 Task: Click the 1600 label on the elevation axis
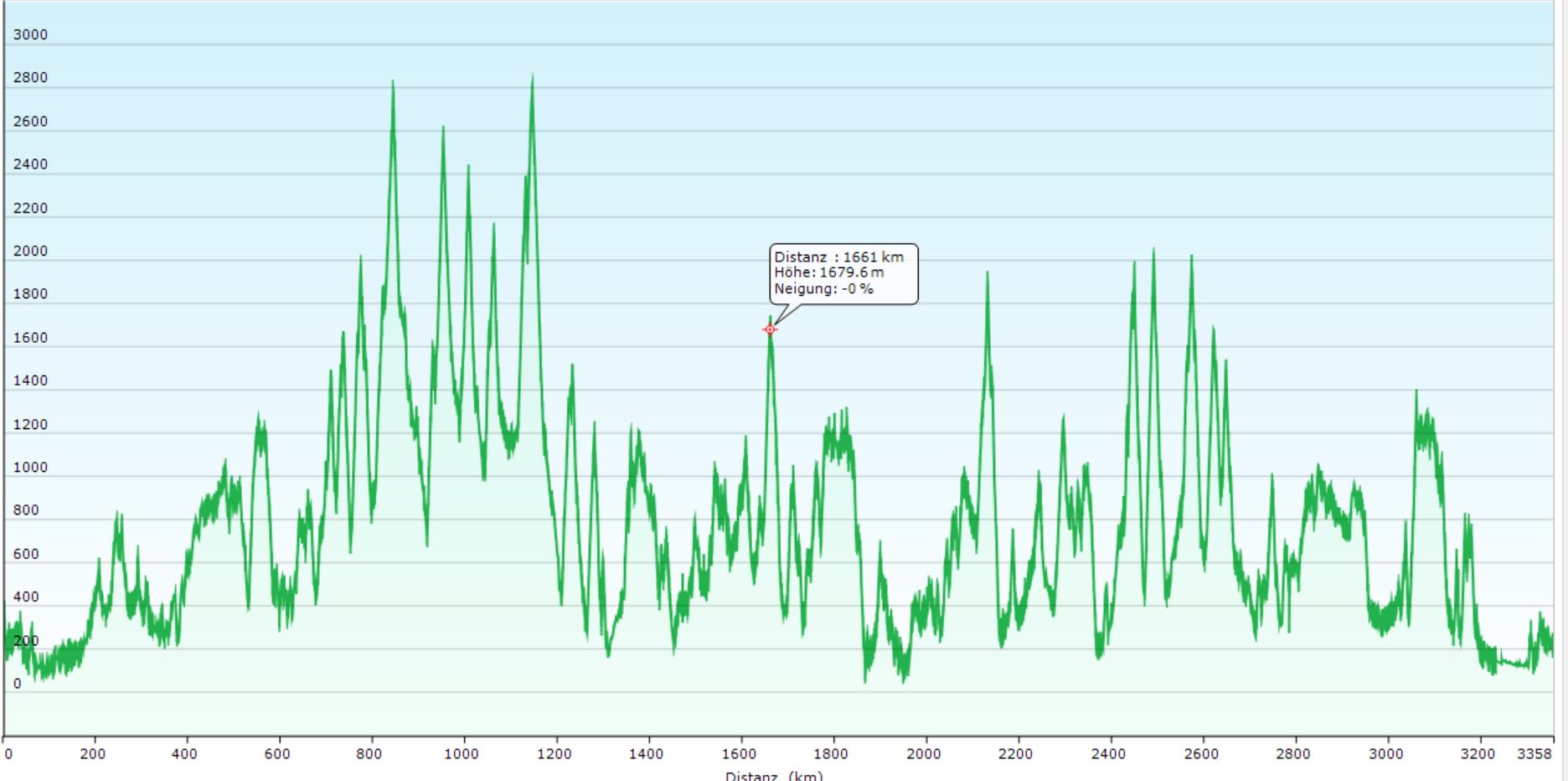click(30, 338)
